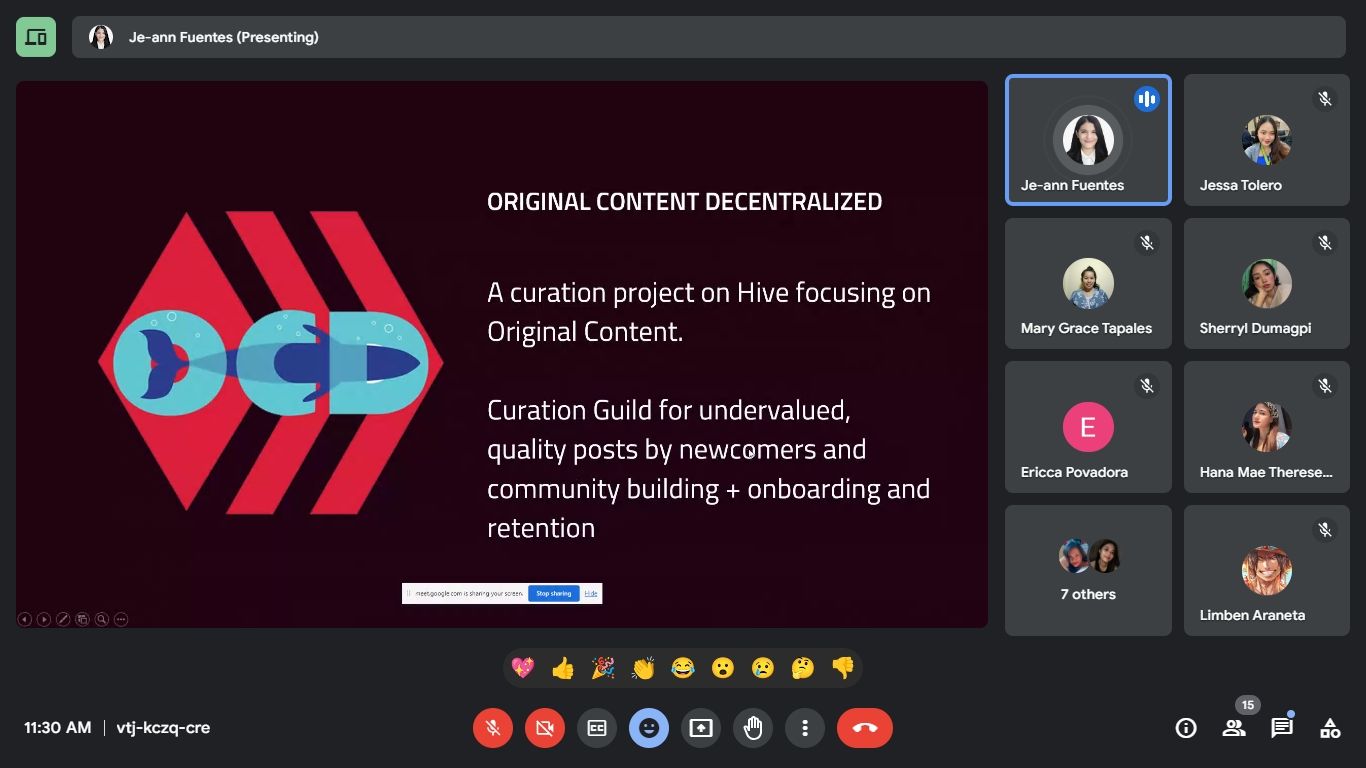Advance to next slide in slideshow
The height and width of the screenshot is (768, 1366).
(x=44, y=619)
